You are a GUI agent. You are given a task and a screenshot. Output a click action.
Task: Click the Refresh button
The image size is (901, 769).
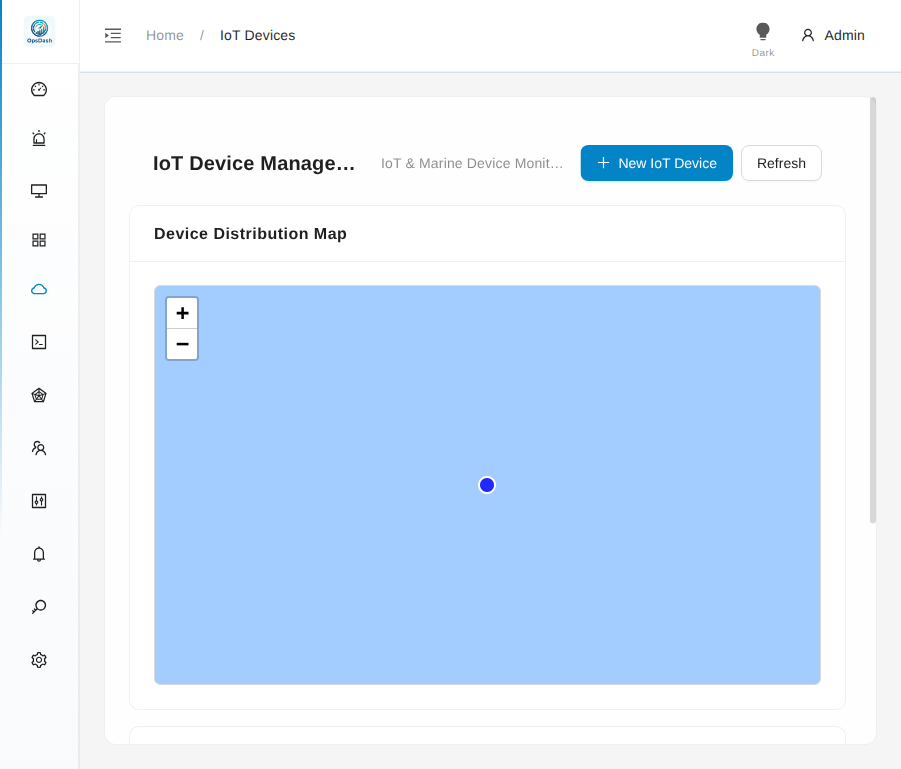click(781, 163)
